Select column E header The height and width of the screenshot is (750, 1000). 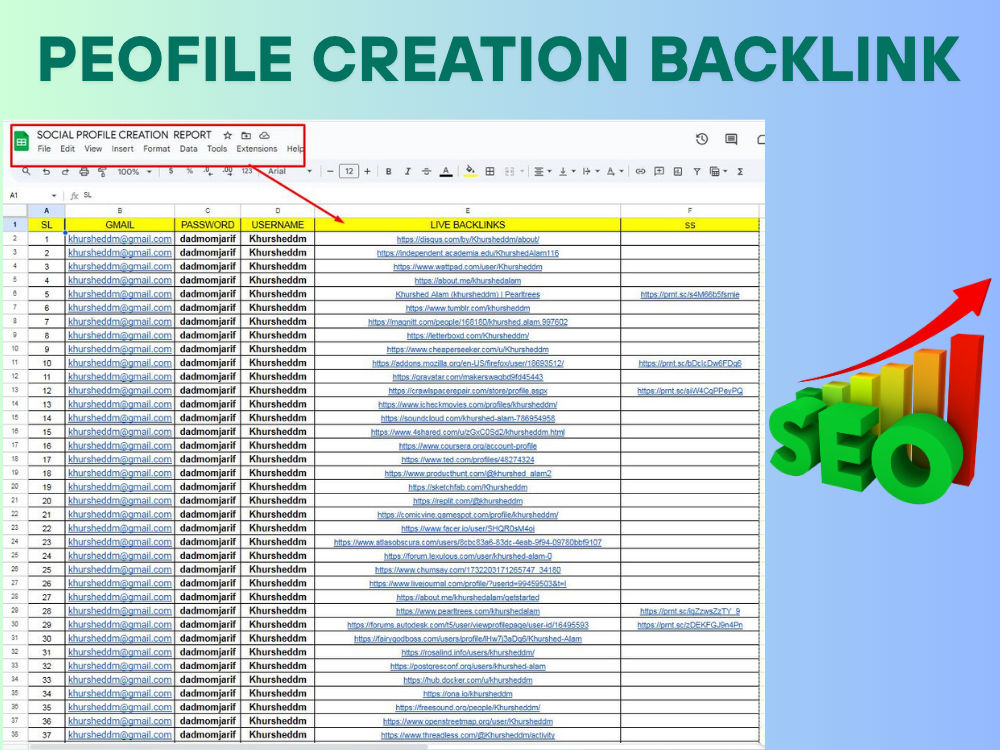[x=467, y=210]
